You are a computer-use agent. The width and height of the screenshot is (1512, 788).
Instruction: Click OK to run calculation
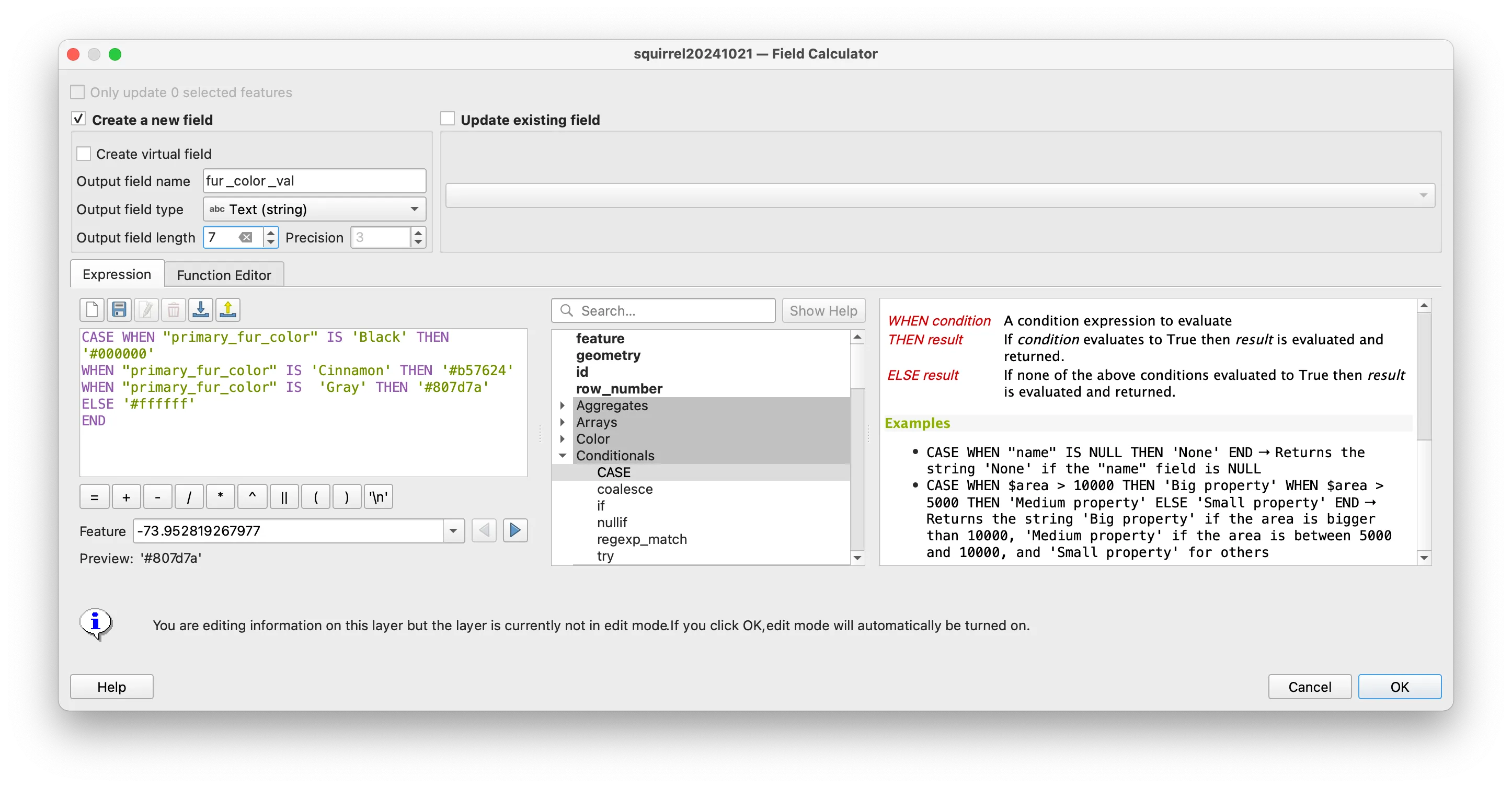point(1399,687)
